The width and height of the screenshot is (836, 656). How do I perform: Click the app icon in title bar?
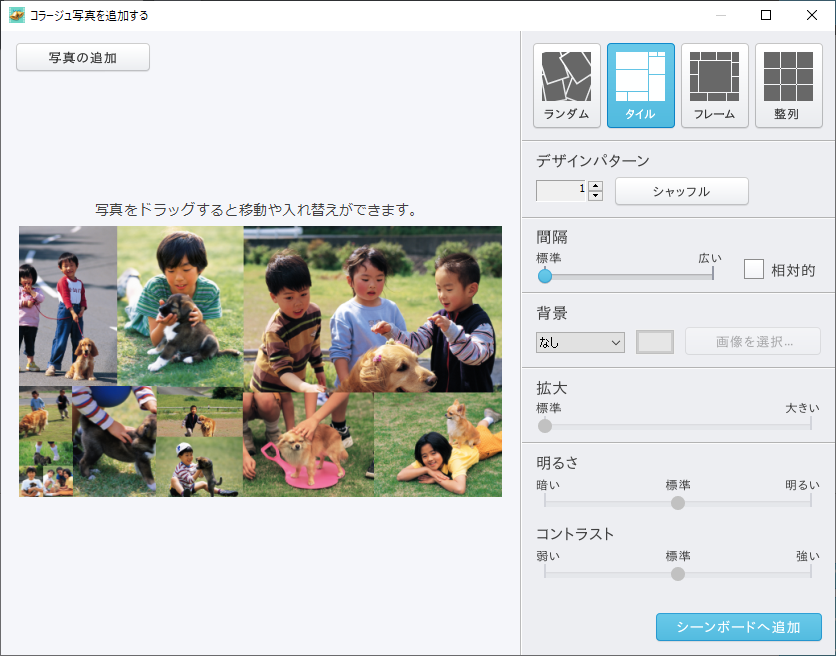click(17, 15)
